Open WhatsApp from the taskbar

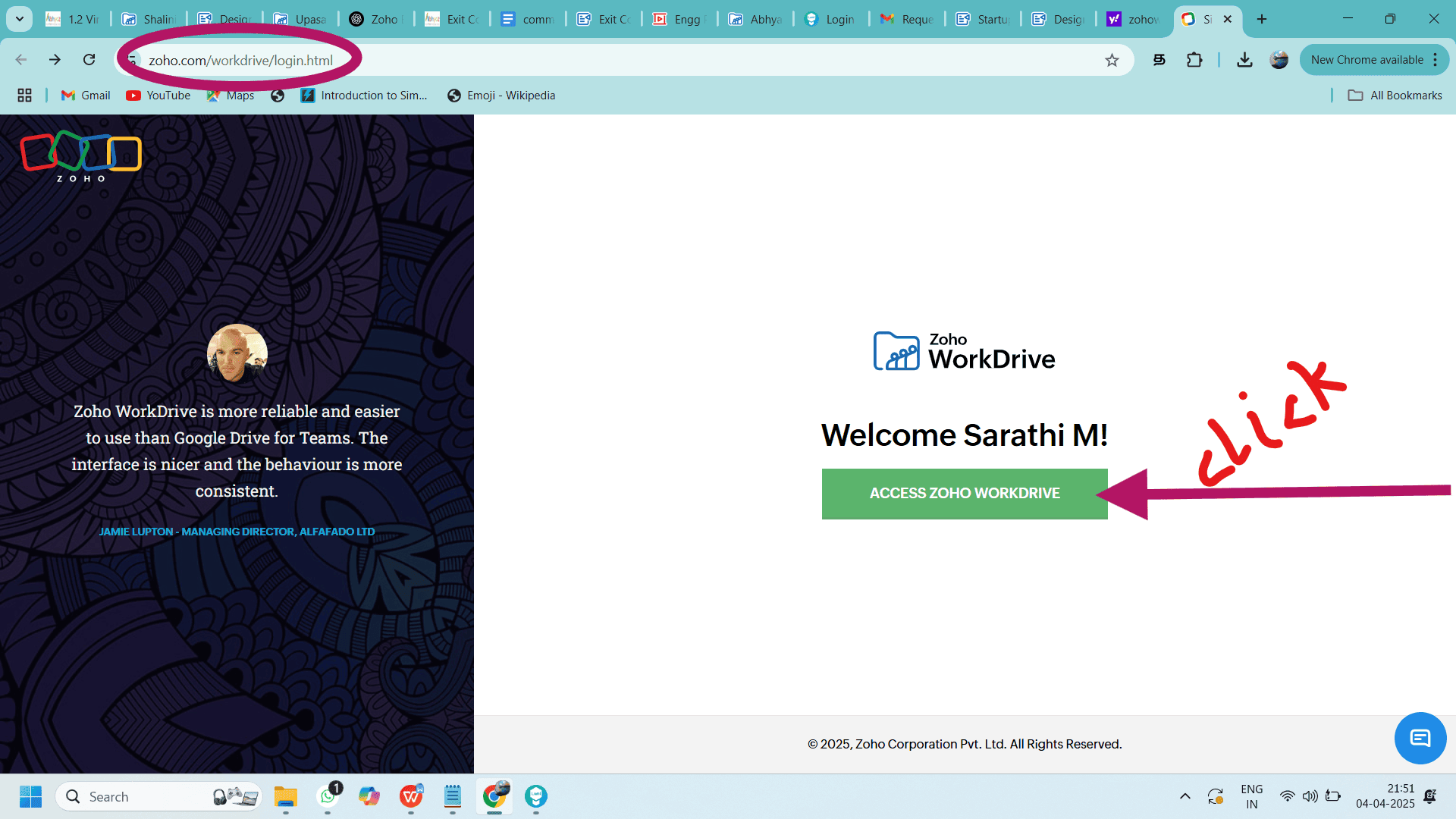(x=328, y=796)
